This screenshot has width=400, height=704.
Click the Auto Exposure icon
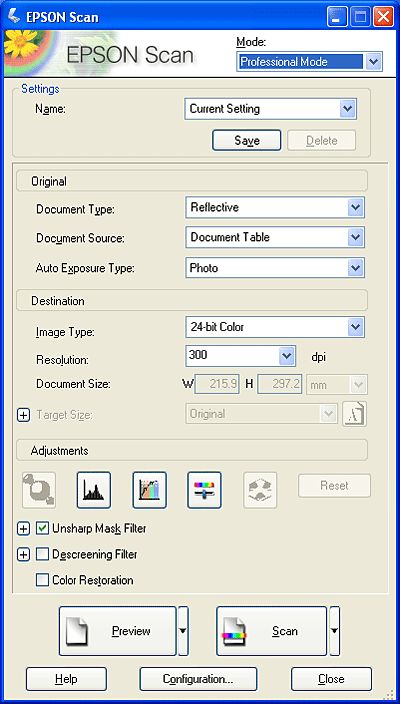(x=38, y=490)
